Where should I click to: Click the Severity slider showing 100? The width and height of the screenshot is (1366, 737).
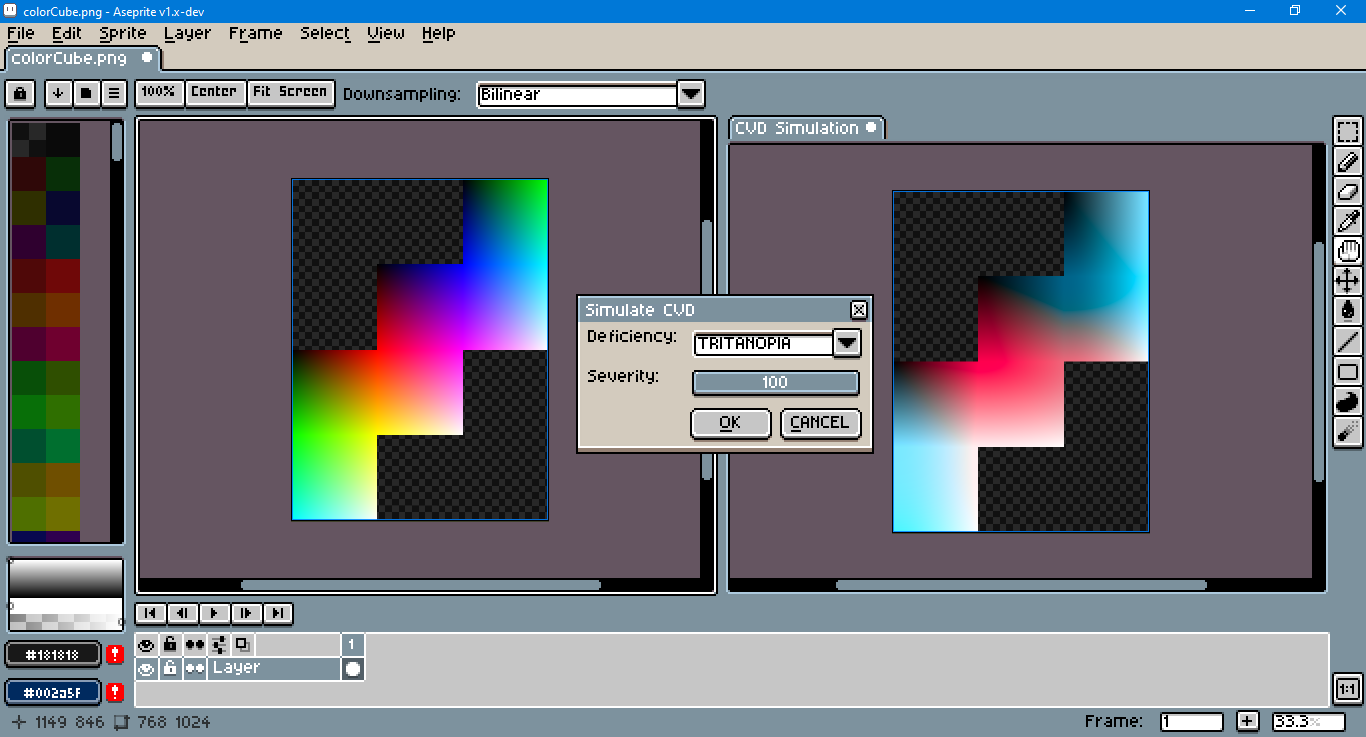click(775, 382)
